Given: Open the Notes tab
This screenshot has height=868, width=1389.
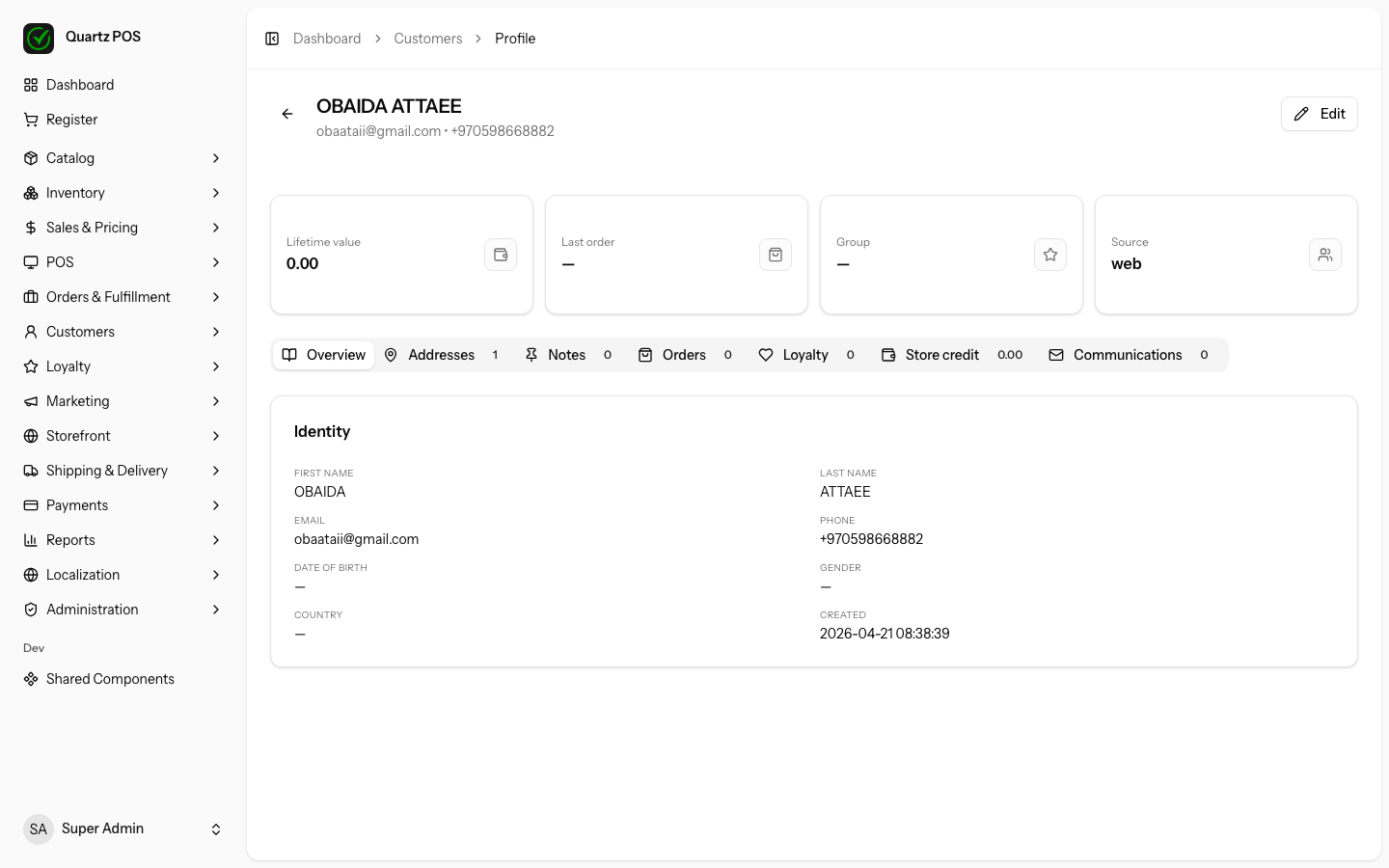Looking at the screenshot, I should tap(568, 355).
